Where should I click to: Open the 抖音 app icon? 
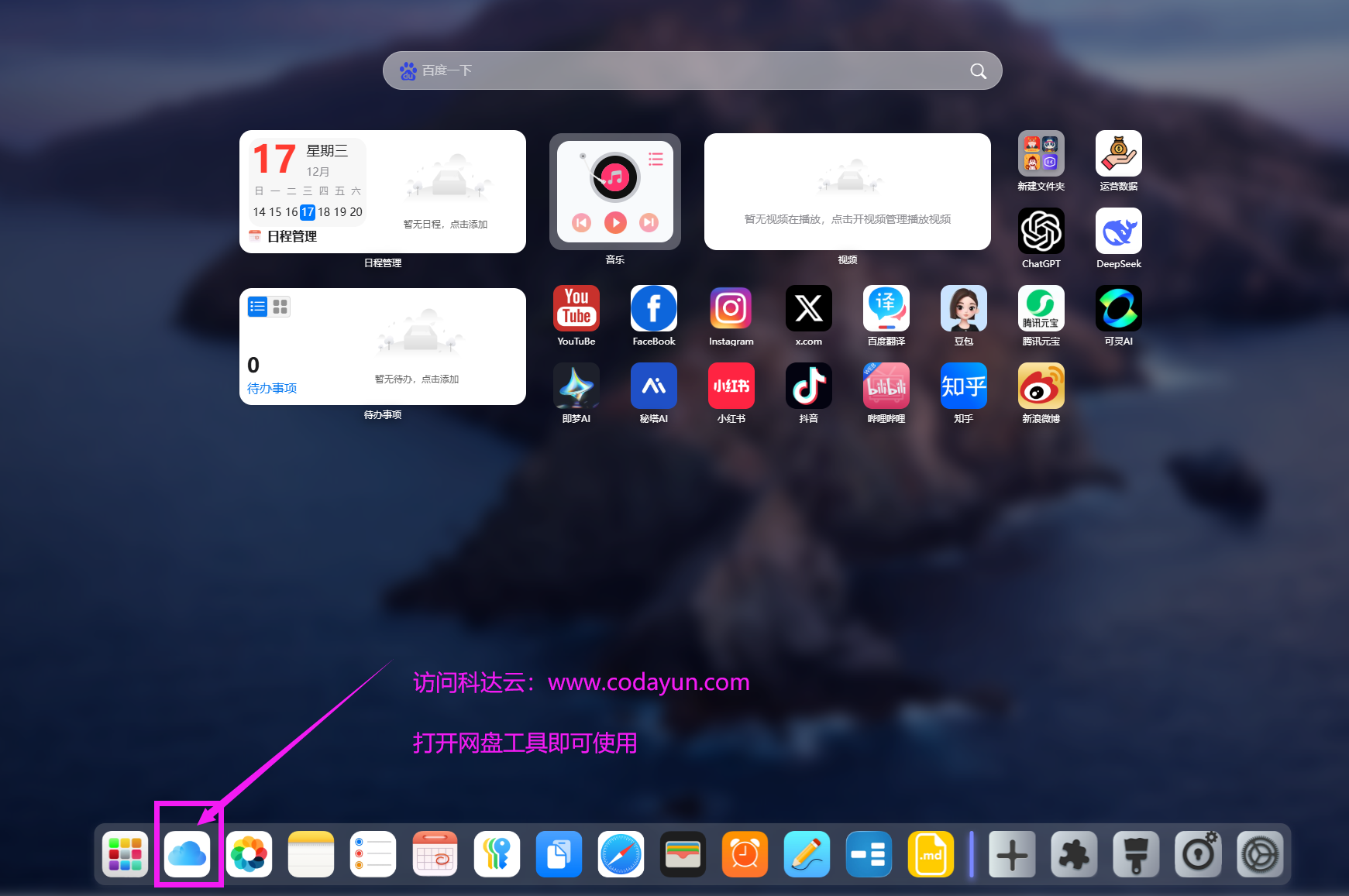(808, 386)
